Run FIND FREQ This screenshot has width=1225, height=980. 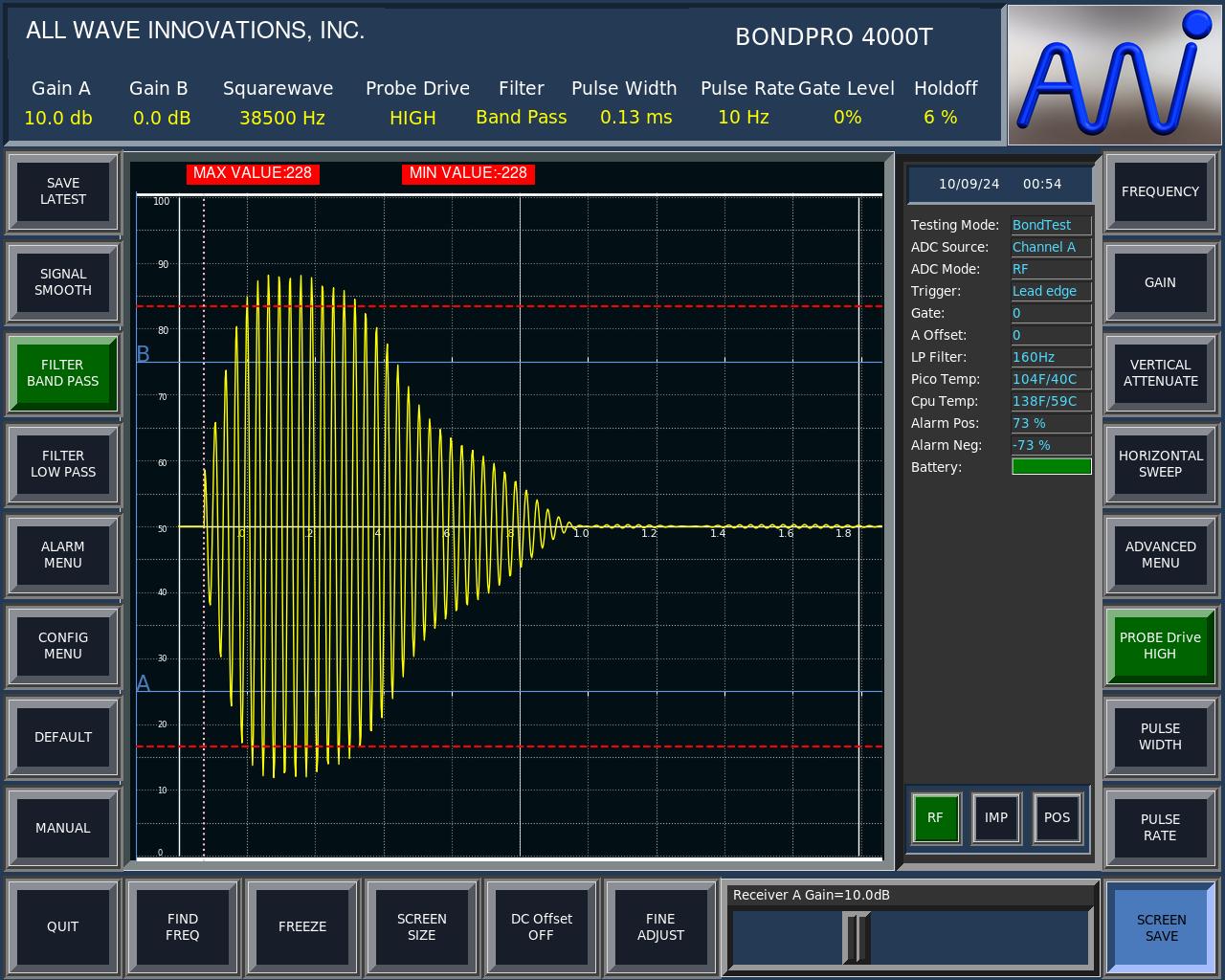(183, 926)
